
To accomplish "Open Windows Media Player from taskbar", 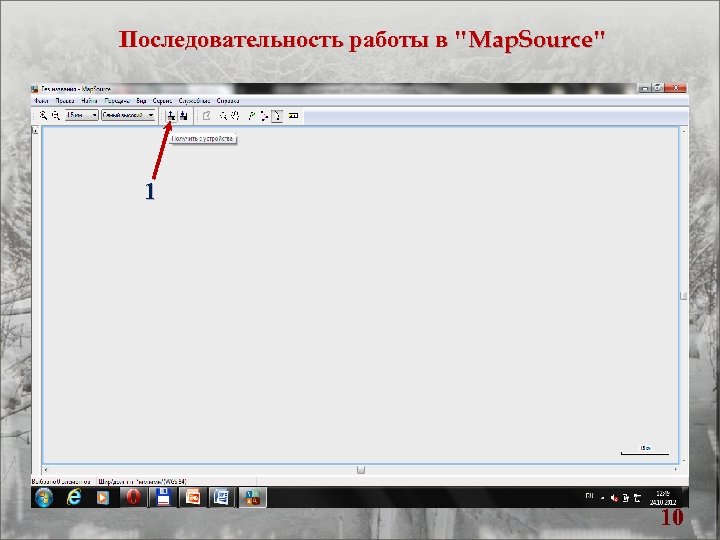I will tap(103, 497).
